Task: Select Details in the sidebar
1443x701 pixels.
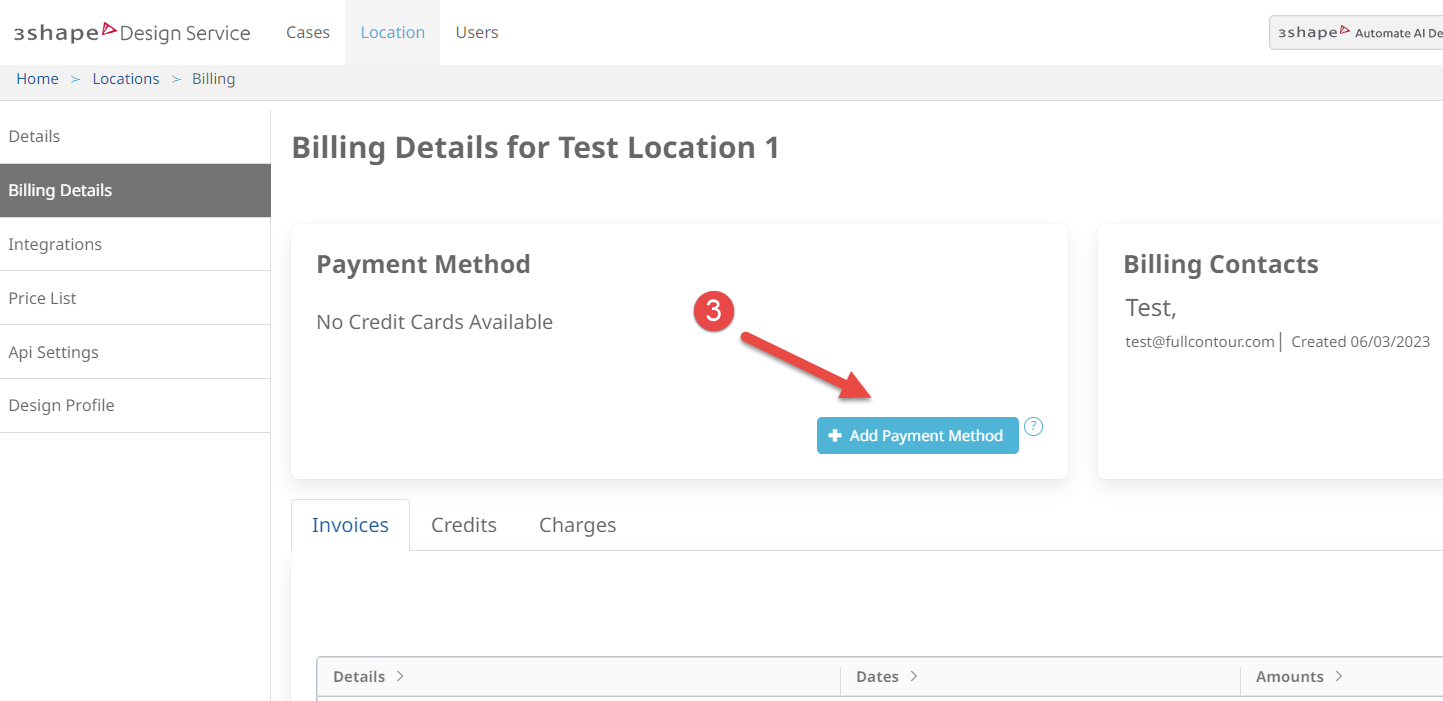Action: click(x=135, y=137)
